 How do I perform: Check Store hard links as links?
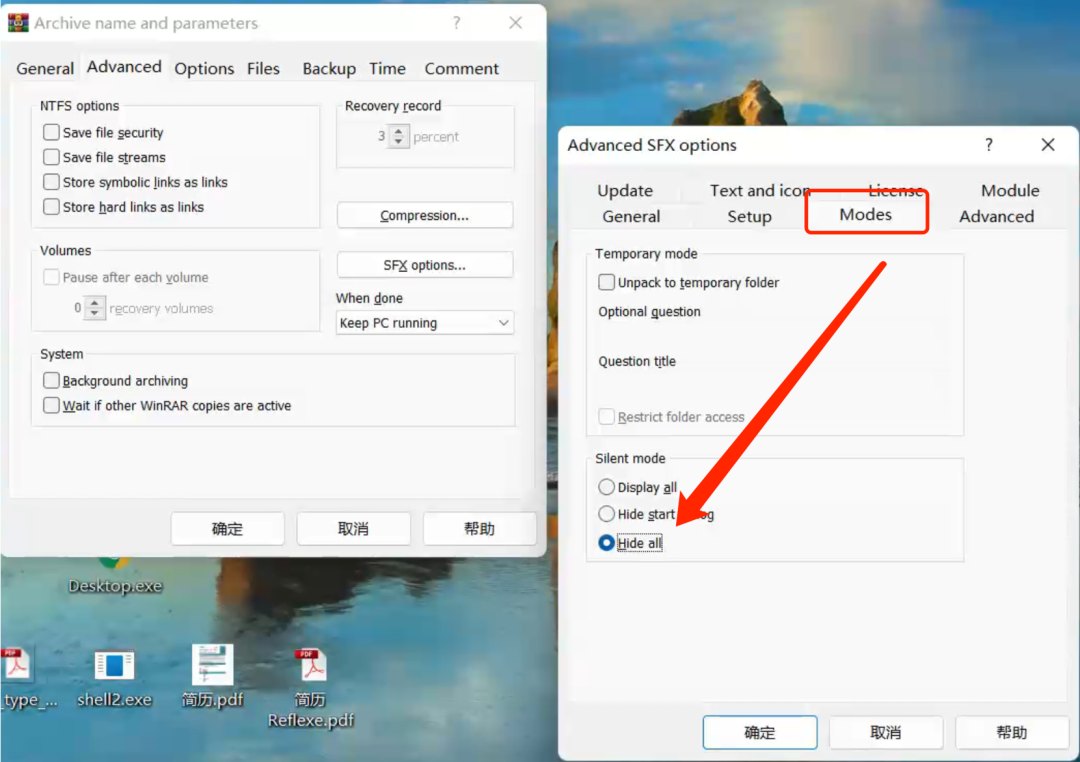click(x=51, y=206)
